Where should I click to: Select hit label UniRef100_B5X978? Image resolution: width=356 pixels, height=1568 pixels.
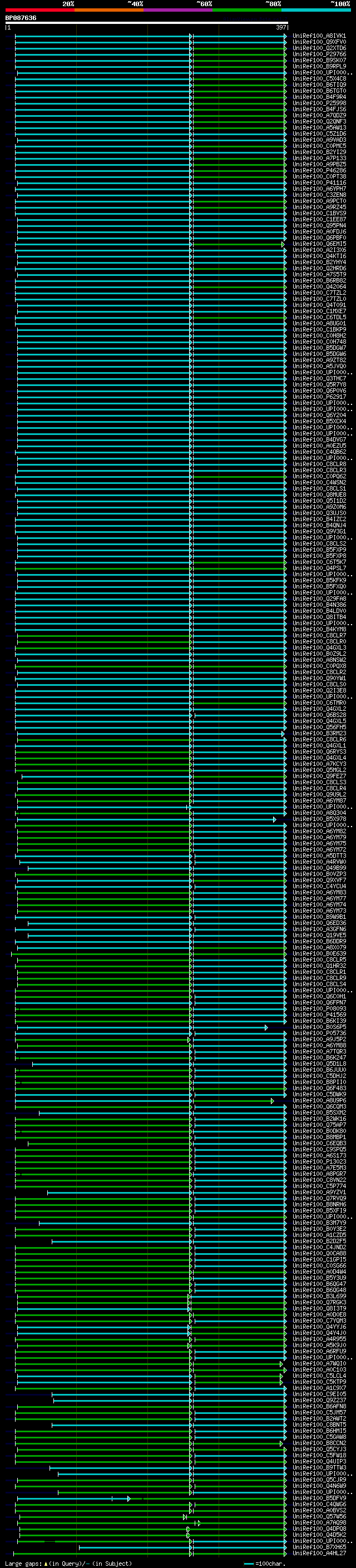point(319,819)
